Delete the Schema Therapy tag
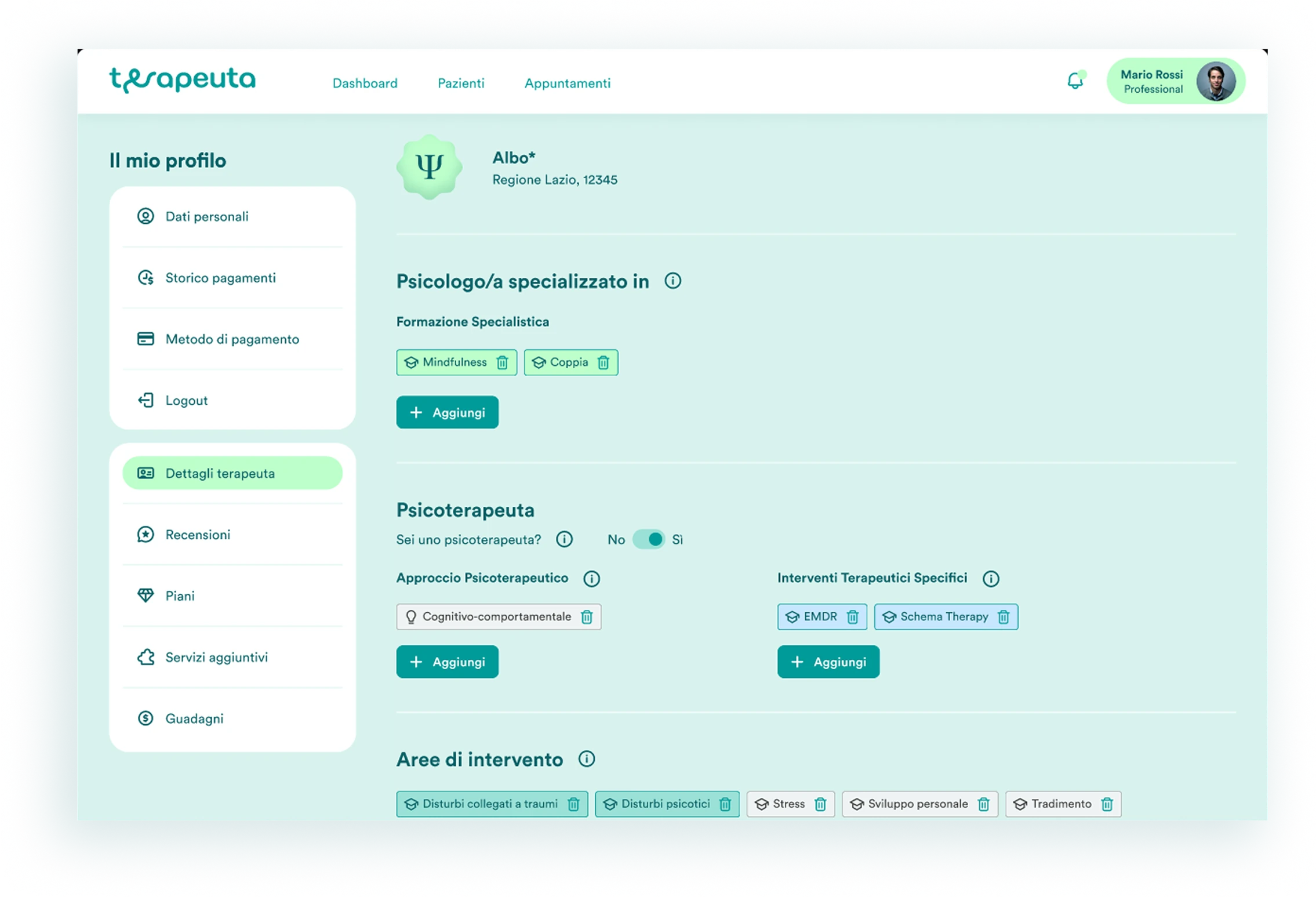This screenshot has height=897, width=1316. click(1004, 616)
